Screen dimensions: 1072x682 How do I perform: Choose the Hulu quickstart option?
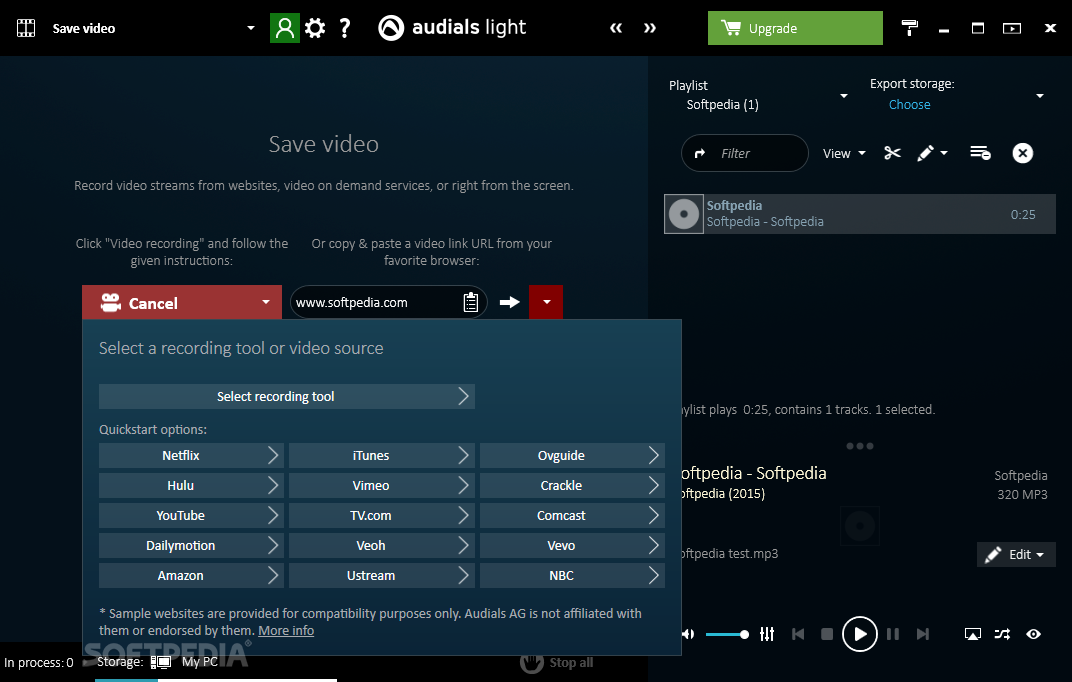[190, 485]
